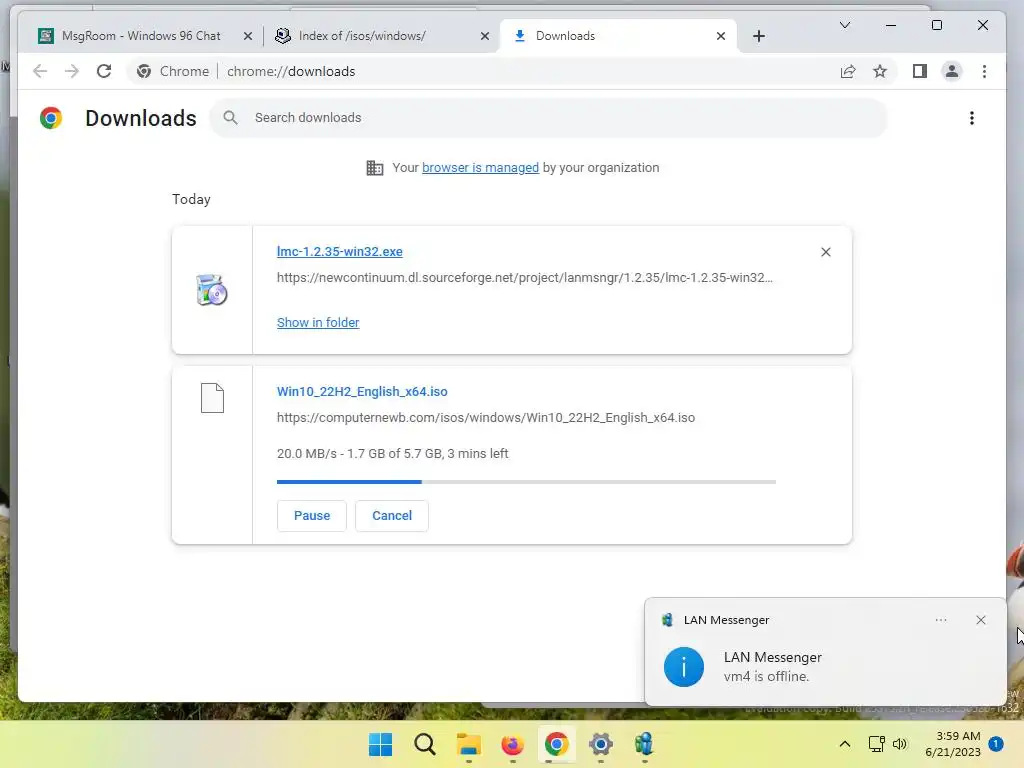Viewport: 1024px width, 768px height.
Task: Open Settings gear from the taskbar
Action: [601, 744]
